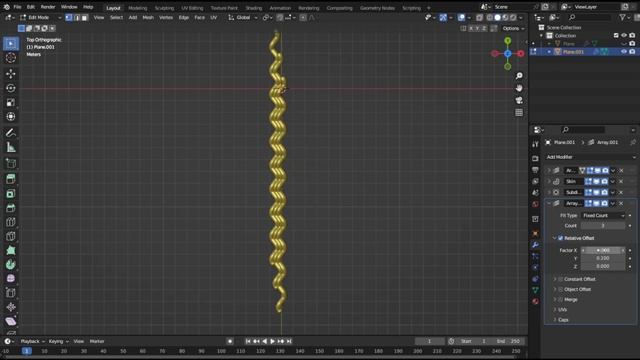The image size is (640, 360).
Task: Open Global transform orientation dropdown
Action: [x=243, y=18]
